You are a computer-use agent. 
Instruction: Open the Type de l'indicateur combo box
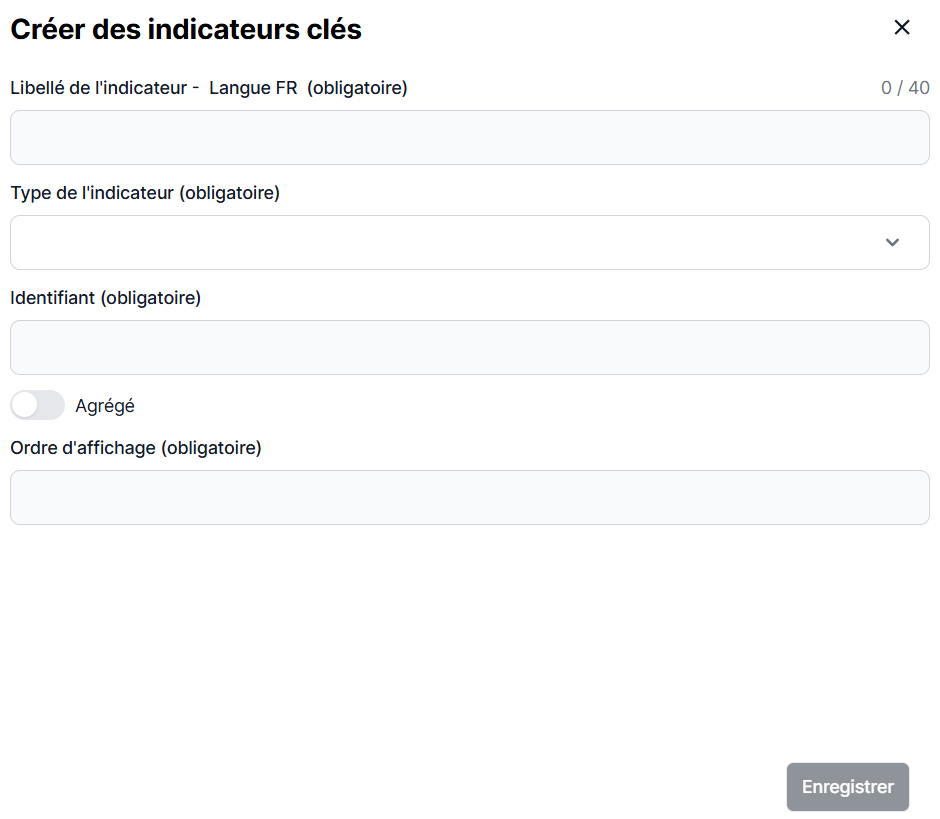(x=450, y=243)
